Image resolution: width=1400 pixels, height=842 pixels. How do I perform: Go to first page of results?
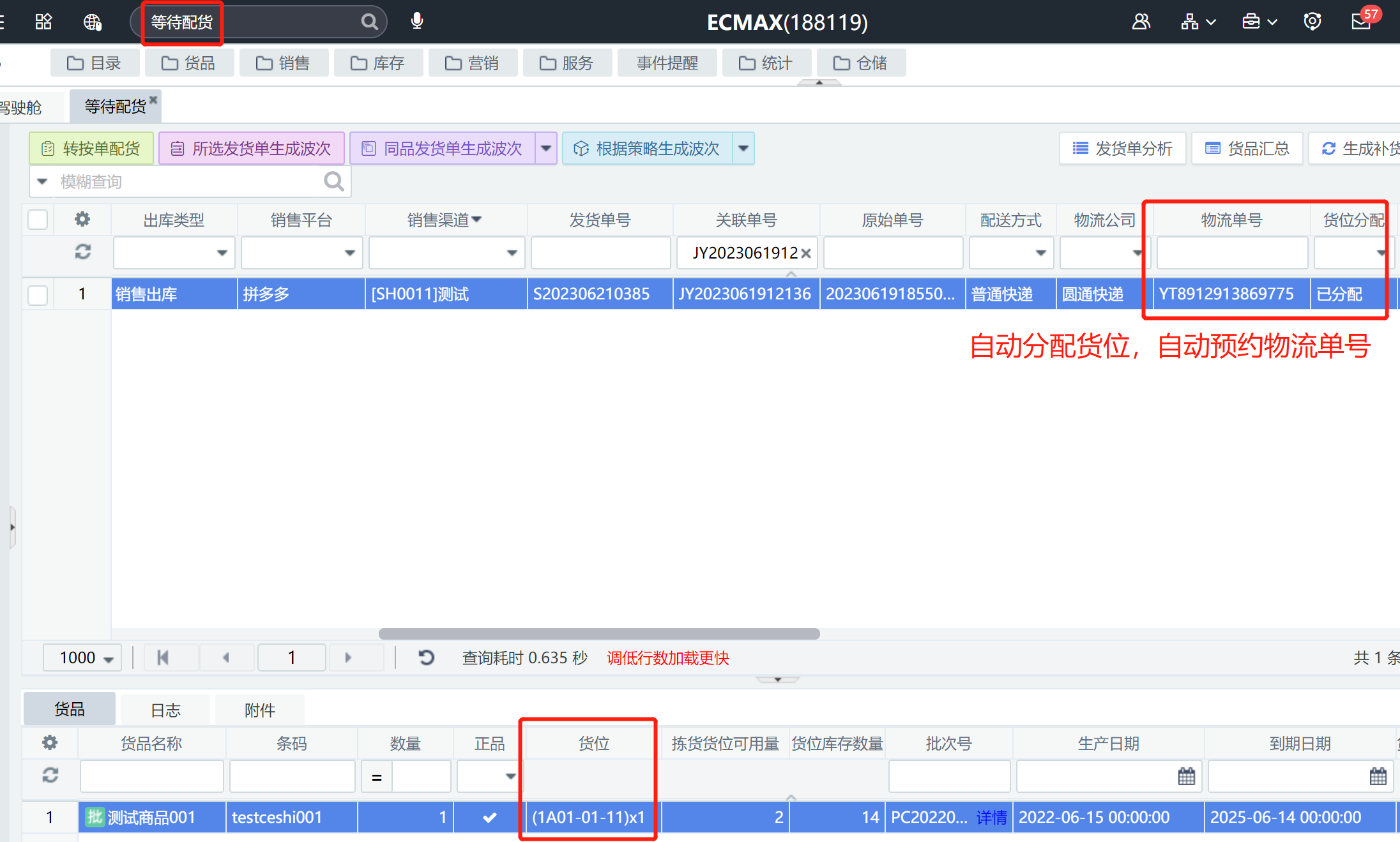pyautogui.click(x=163, y=658)
